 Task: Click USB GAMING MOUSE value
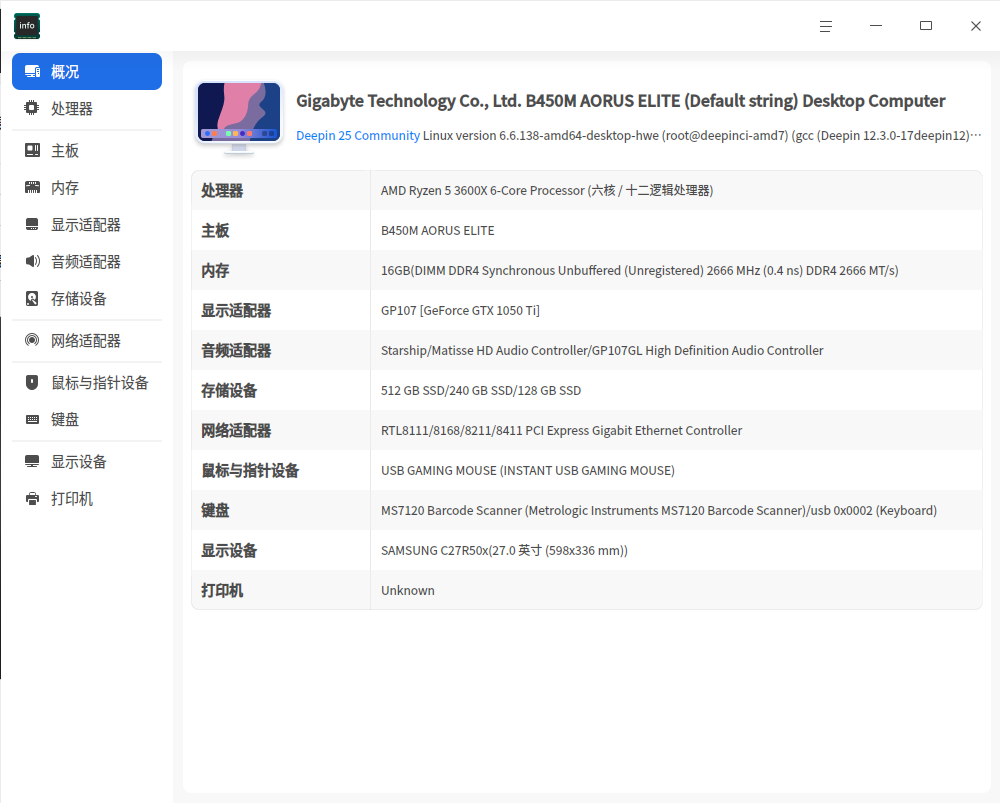coord(527,471)
